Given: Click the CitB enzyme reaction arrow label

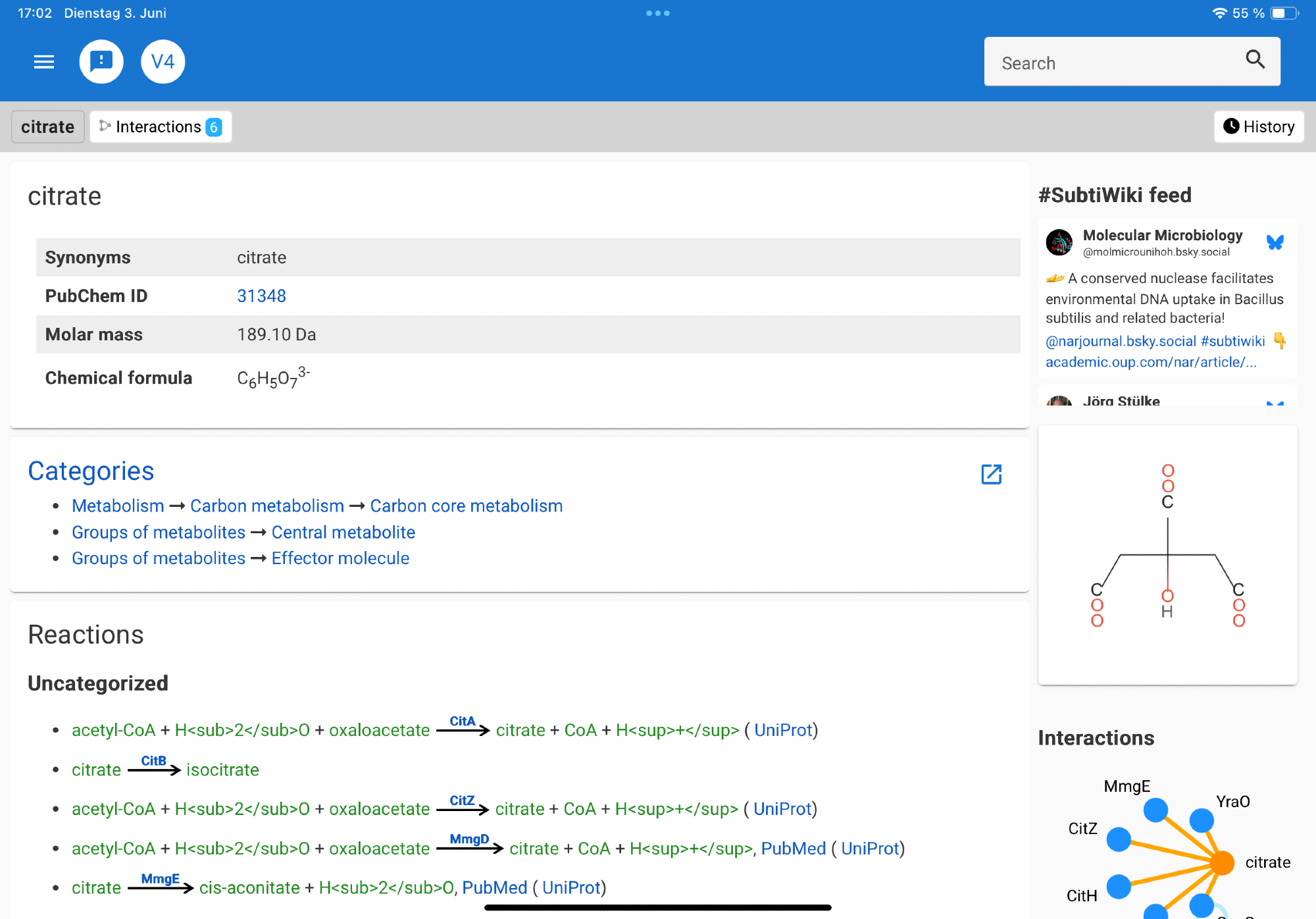Looking at the screenshot, I should pos(153,761).
